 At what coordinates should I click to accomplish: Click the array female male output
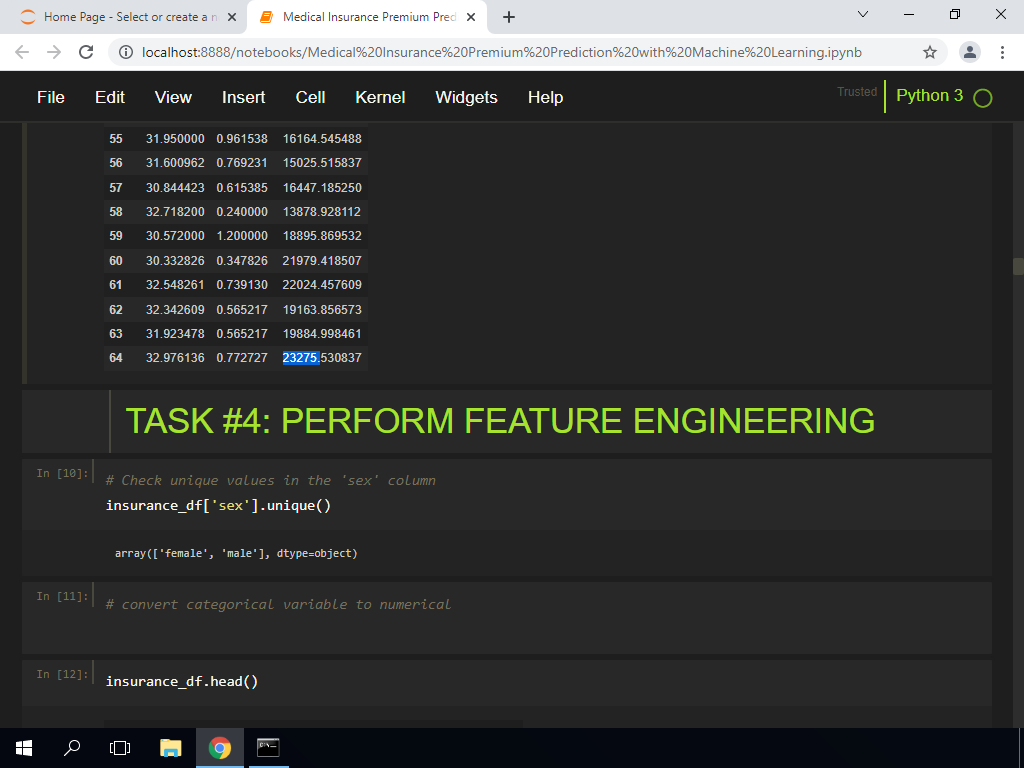point(236,553)
